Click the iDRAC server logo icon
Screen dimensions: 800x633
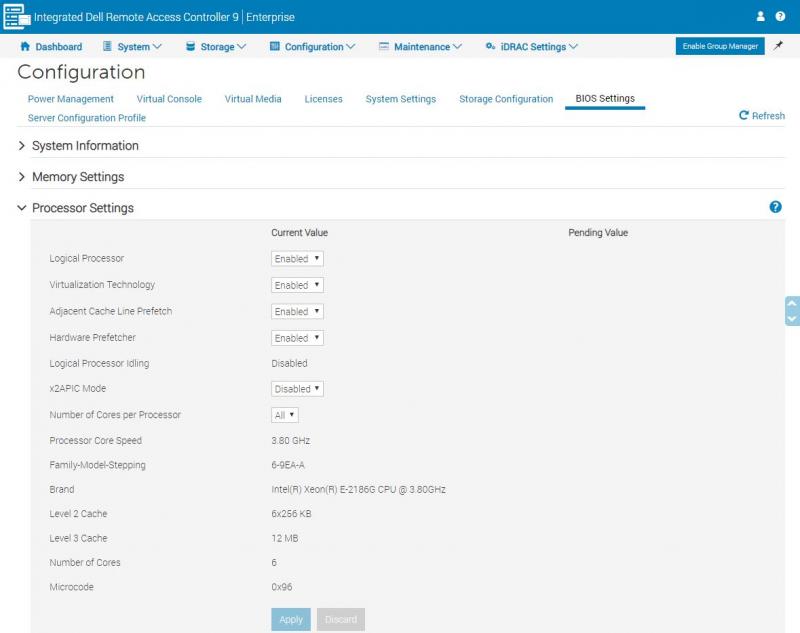coord(16,17)
